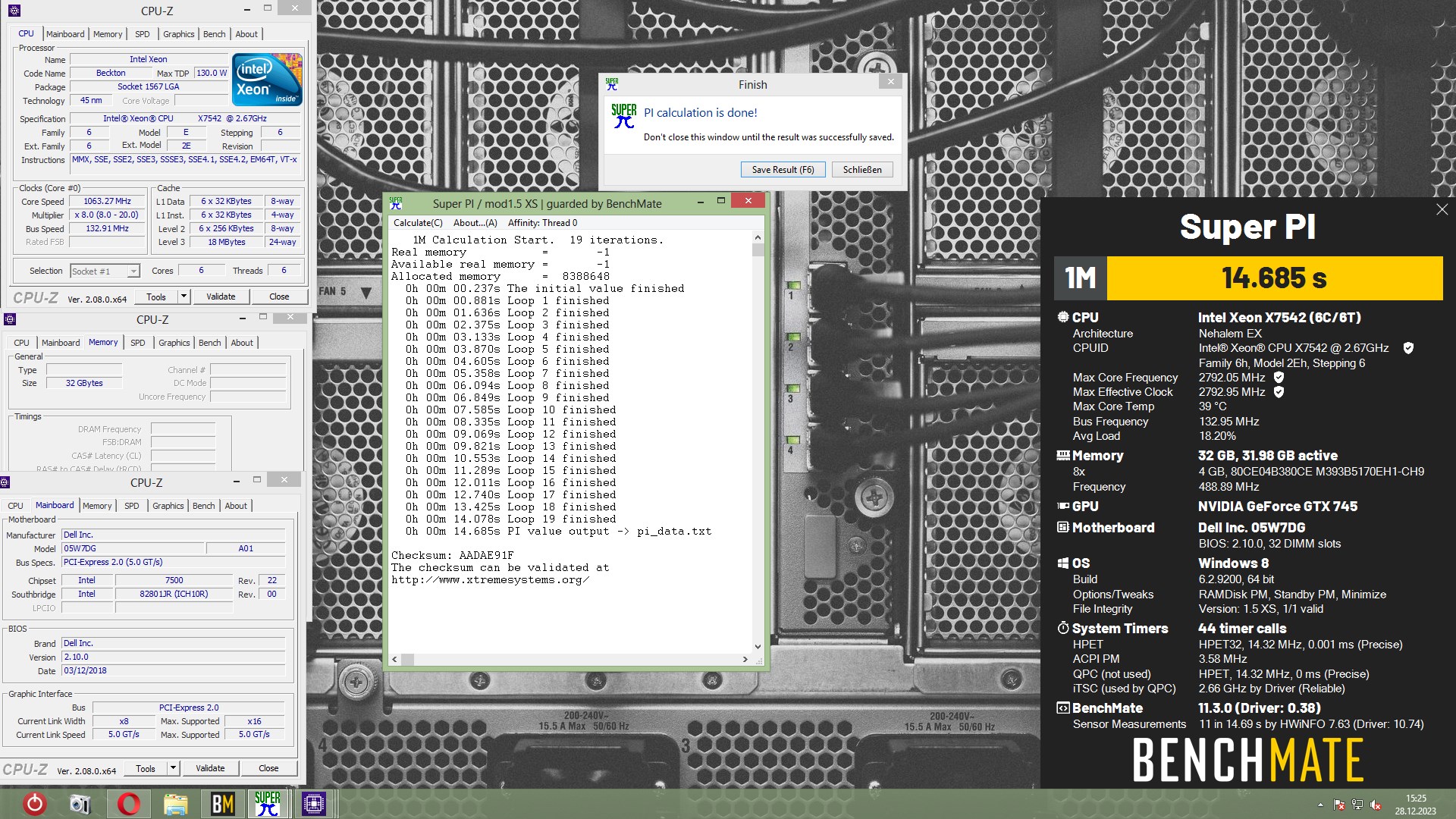Click Intel Xeon inside logo in CPU-Z
The width and height of the screenshot is (1456, 819).
pos(267,80)
